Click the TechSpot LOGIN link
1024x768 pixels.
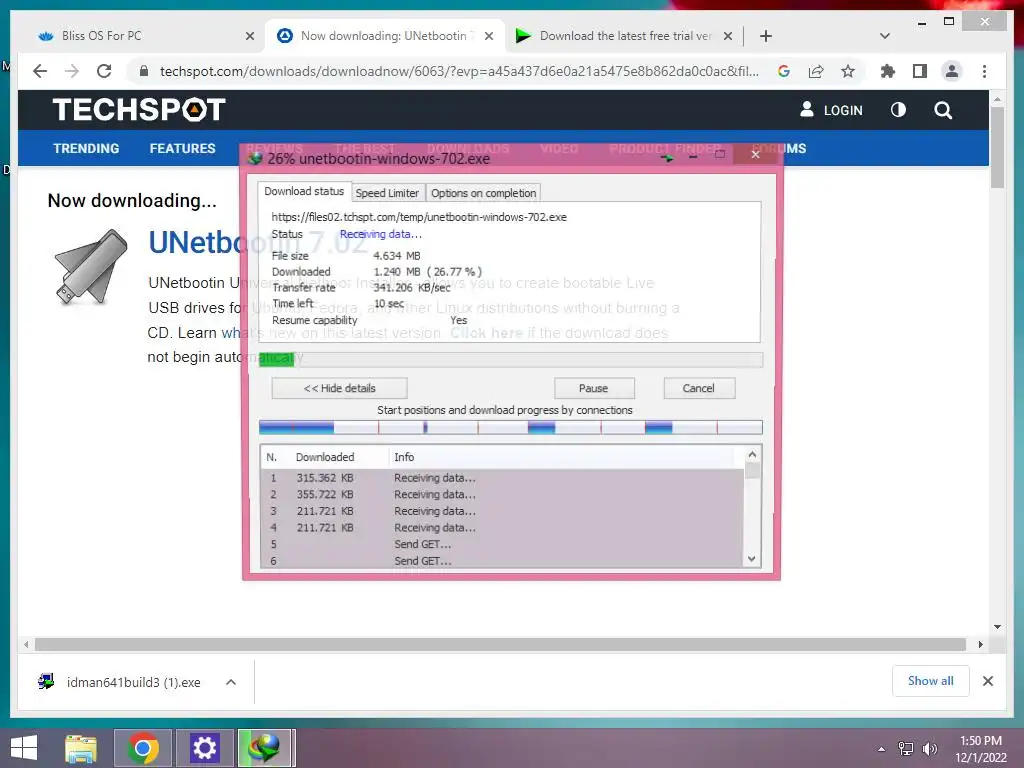coord(831,110)
